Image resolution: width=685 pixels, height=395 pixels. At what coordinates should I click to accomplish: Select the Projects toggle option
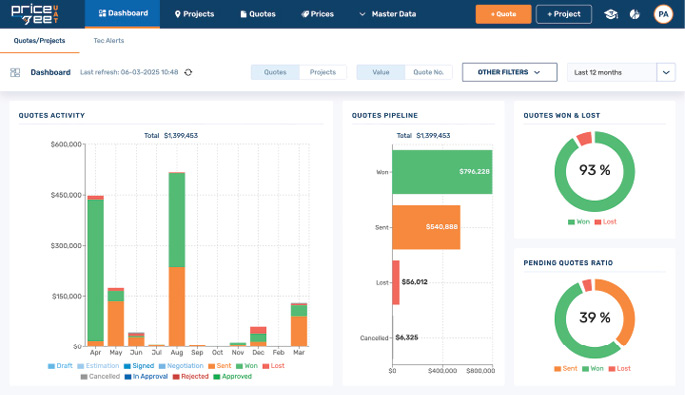(323, 72)
